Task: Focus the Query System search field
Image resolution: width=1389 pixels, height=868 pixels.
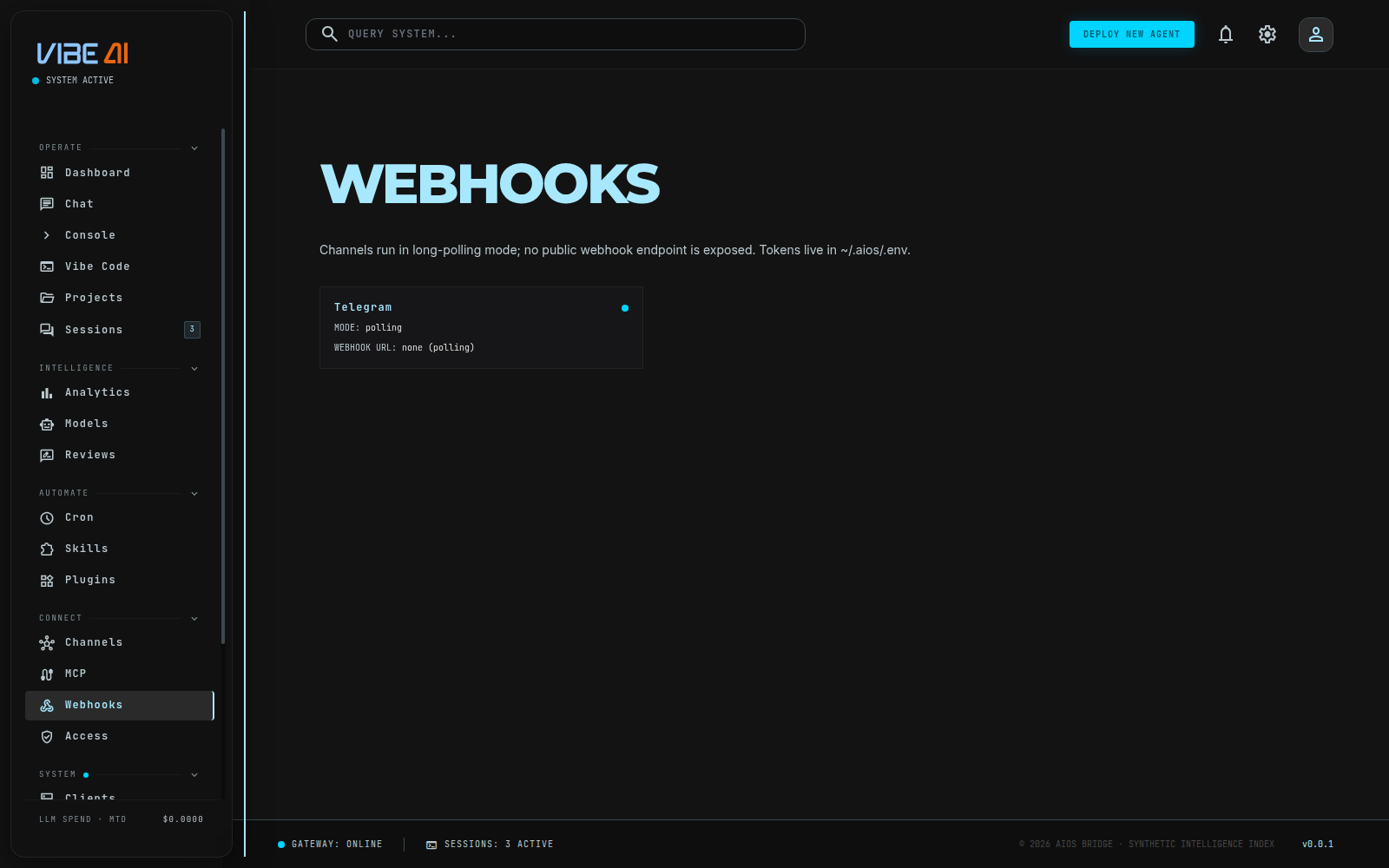Action: pyautogui.click(x=556, y=34)
